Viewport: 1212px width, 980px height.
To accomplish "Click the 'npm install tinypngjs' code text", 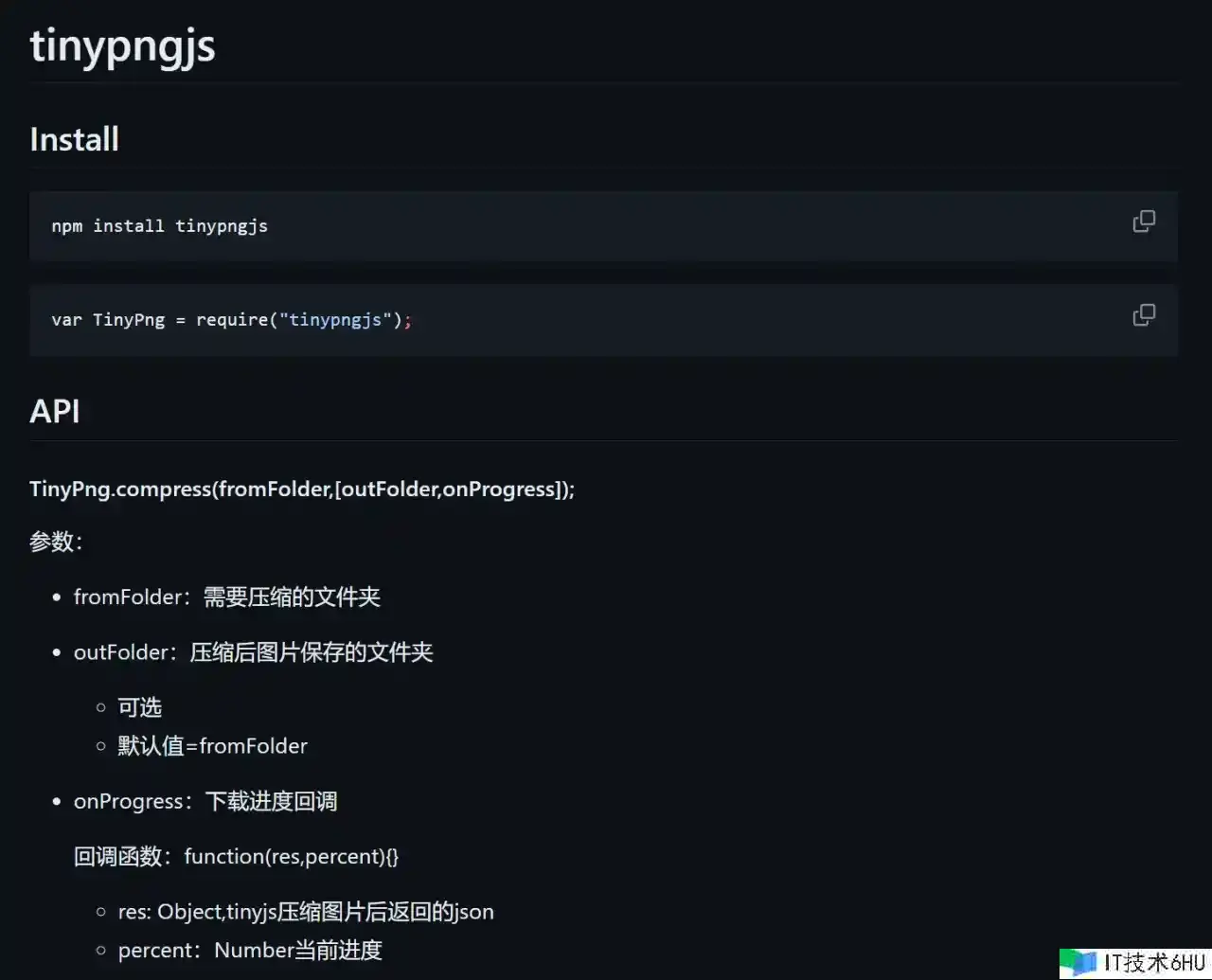I will click(160, 226).
